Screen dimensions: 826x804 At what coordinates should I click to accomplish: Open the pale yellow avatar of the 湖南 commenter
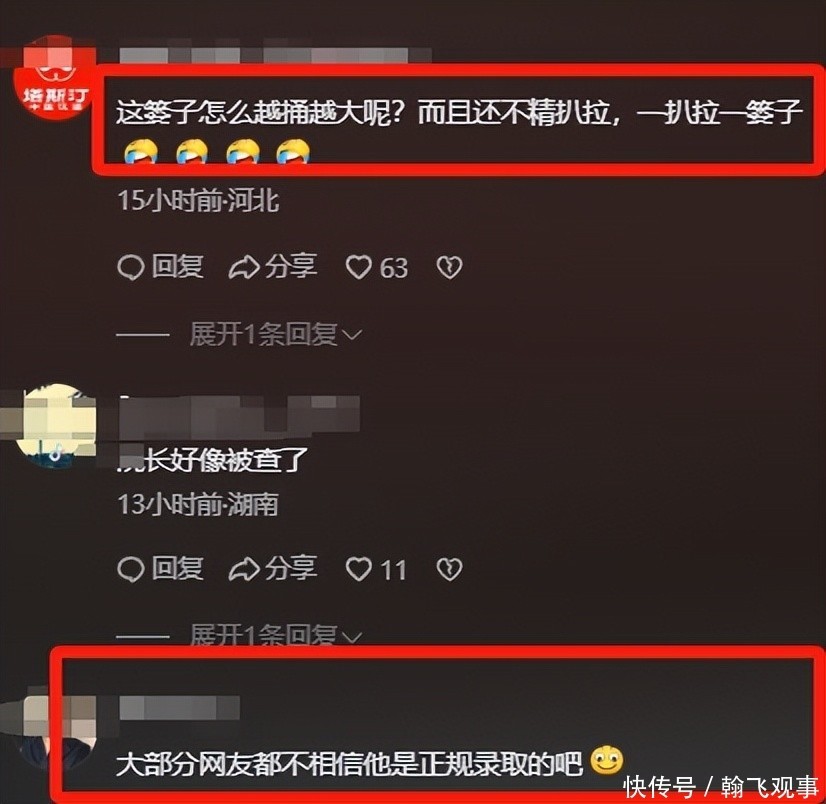click(56, 426)
